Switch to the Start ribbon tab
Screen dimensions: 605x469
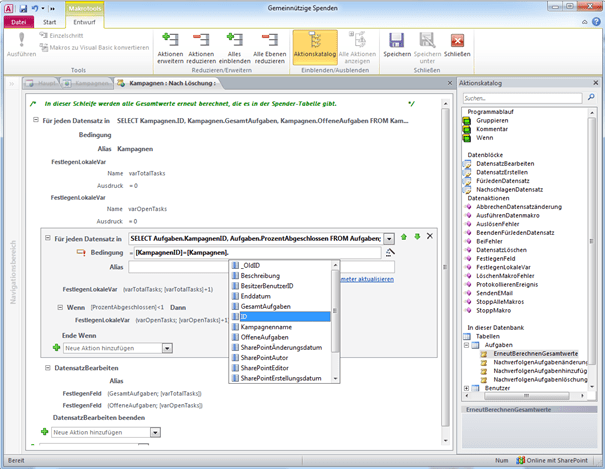pos(49,22)
